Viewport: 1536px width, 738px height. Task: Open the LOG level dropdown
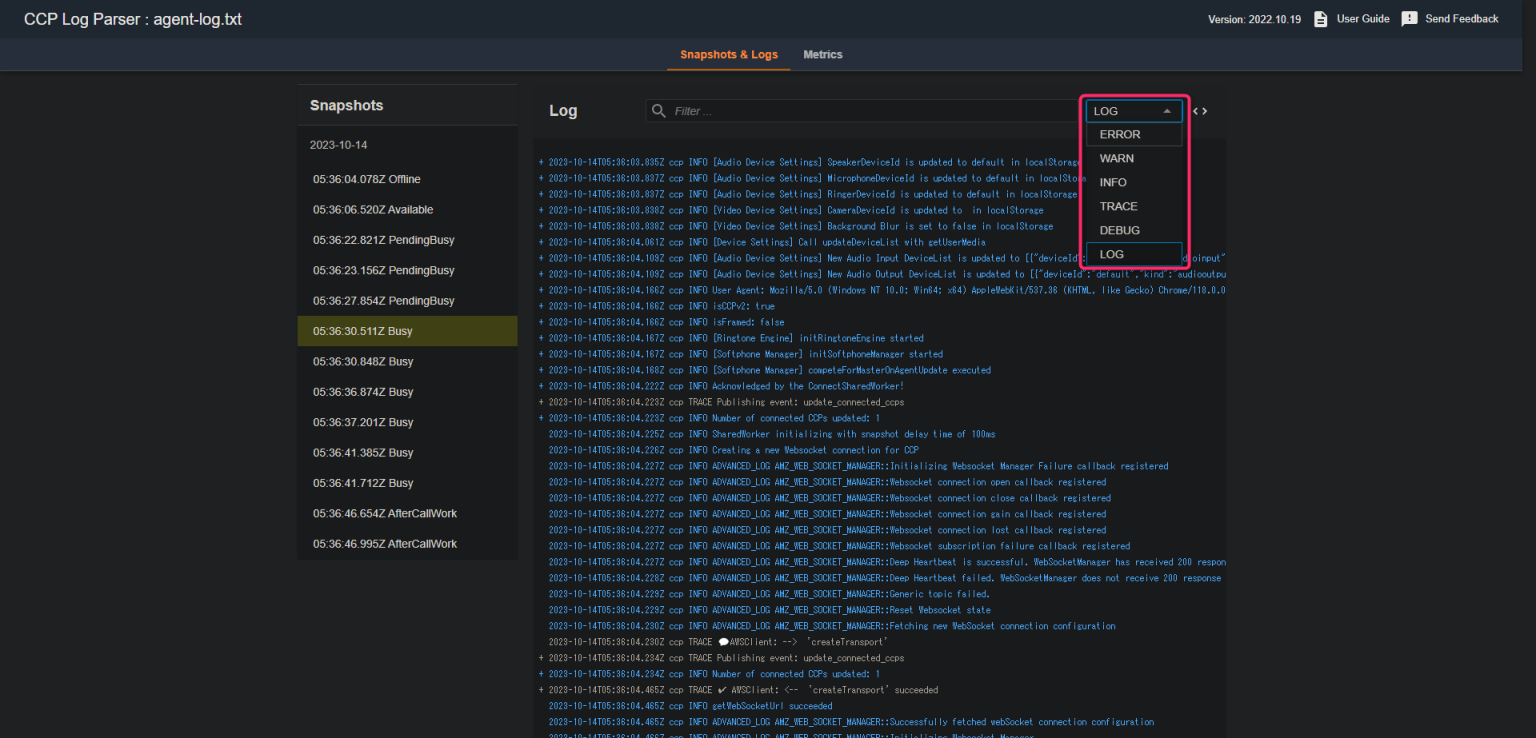1133,111
